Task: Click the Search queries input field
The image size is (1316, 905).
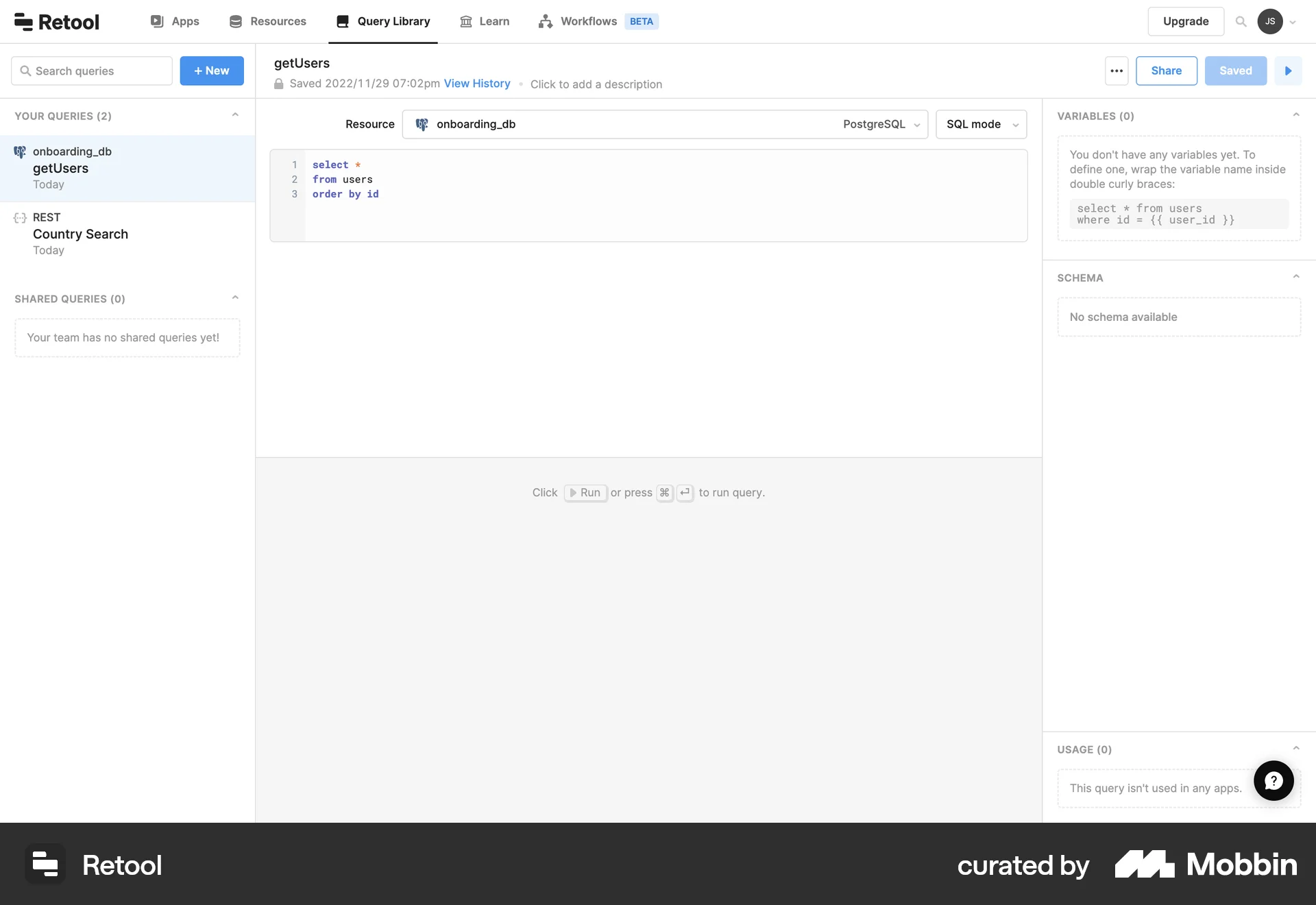Action: (91, 71)
